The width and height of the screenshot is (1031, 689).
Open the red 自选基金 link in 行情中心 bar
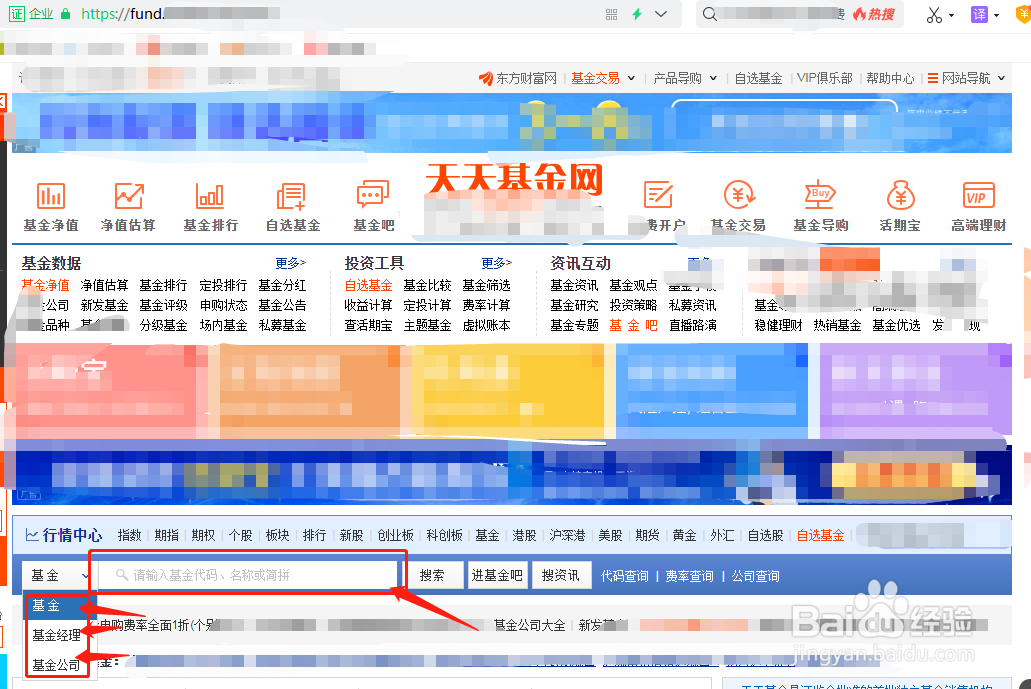pyautogui.click(x=820, y=535)
